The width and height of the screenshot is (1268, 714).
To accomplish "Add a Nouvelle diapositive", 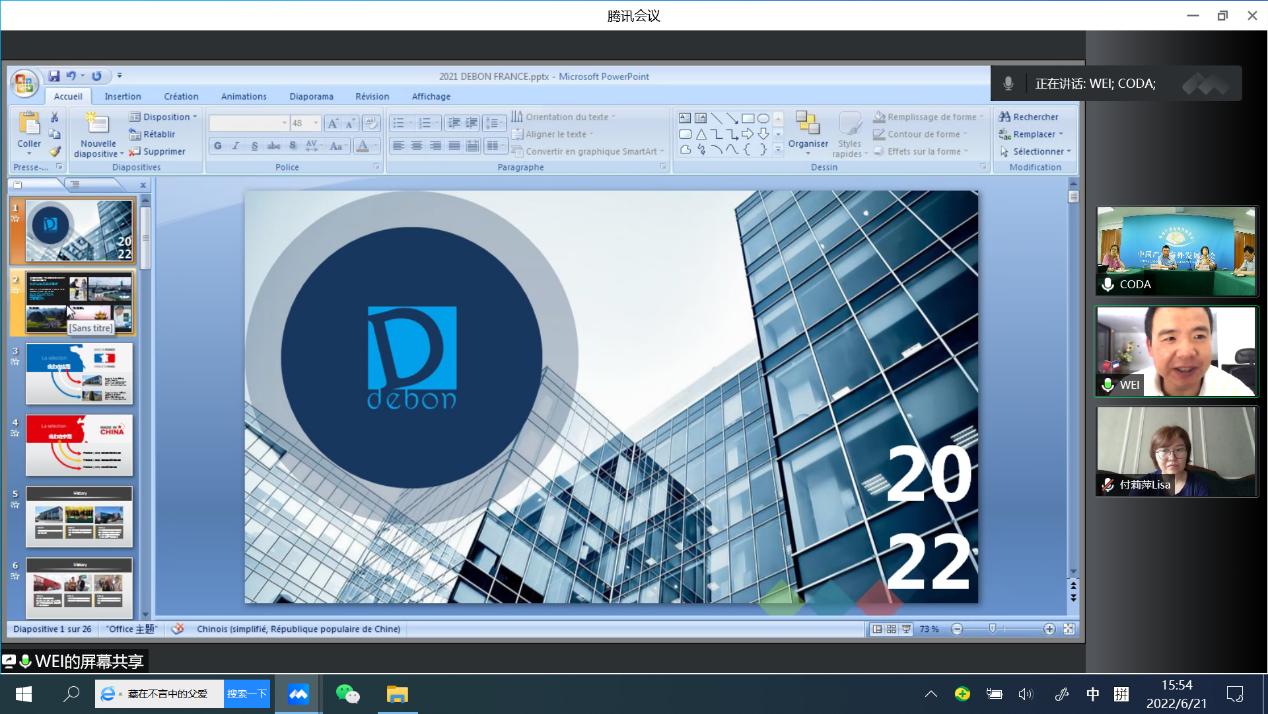I will [98, 134].
